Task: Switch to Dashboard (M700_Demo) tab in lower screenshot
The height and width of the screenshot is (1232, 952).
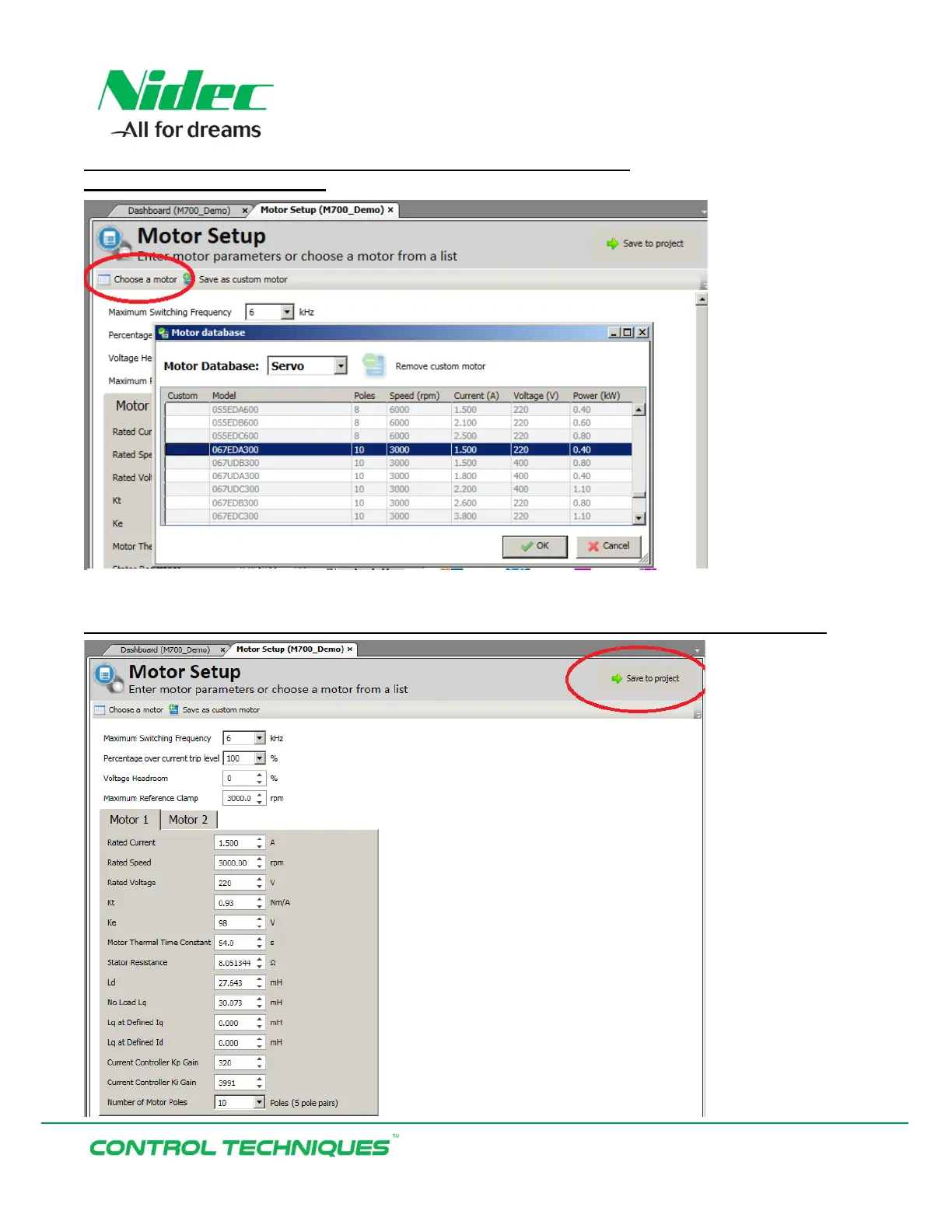Action: click(x=165, y=649)
